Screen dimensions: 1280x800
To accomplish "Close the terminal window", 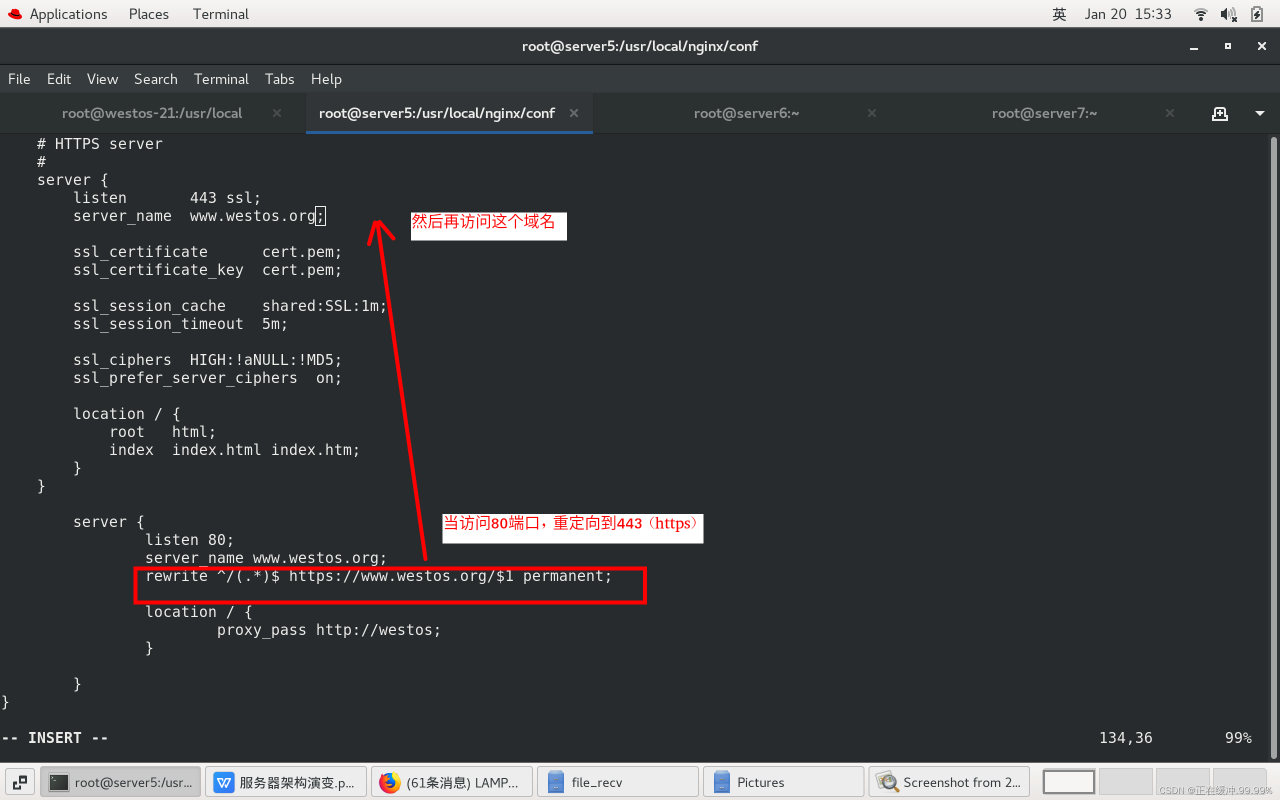I will pyautogui.click(x=1260, y=46).
